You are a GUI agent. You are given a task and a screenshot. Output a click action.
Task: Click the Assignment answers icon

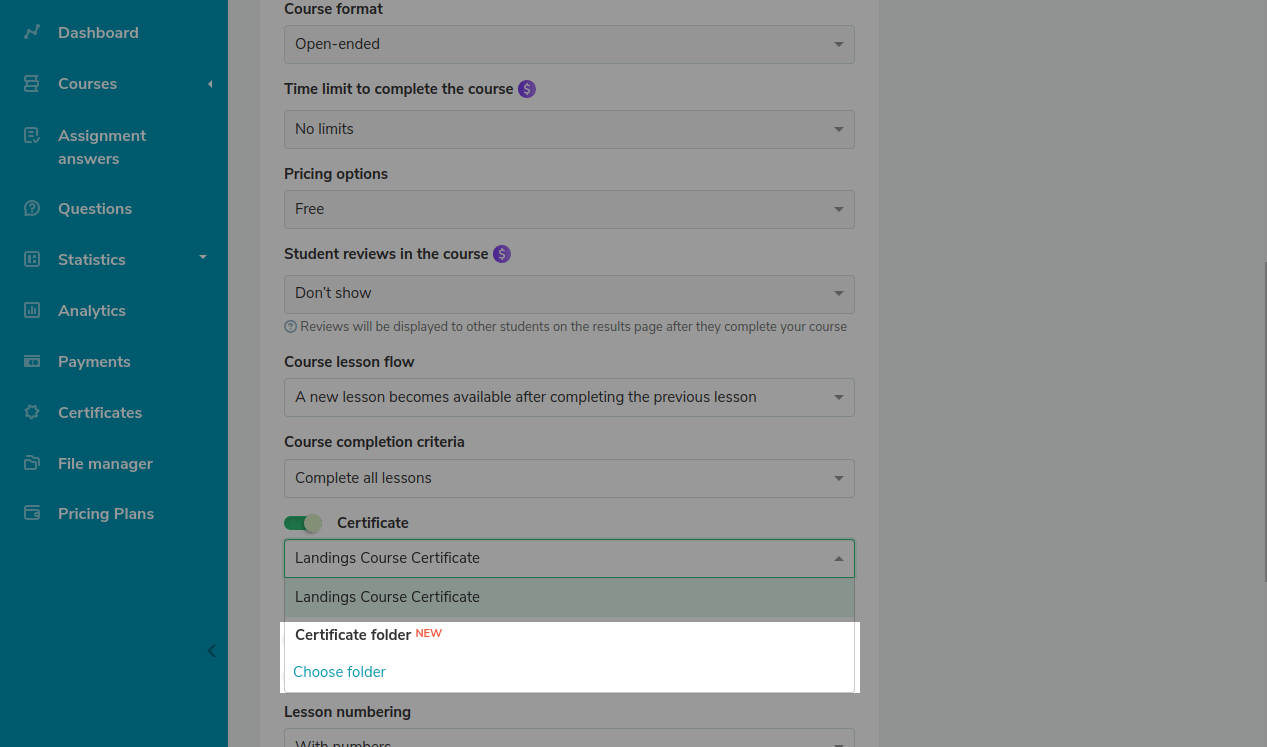pyautogui.click(x=32, y=135)
